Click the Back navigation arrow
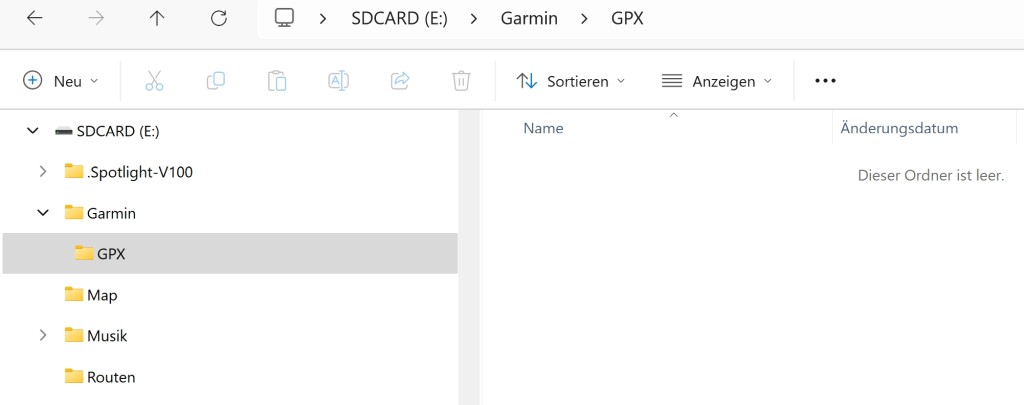The image size is (1024, 405). tap(35, 18)
